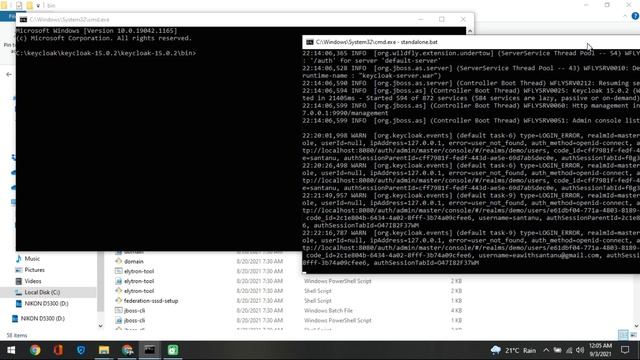Maximize the front cmd.exe window
Screen dimensions: 640x360
(442, 19)
